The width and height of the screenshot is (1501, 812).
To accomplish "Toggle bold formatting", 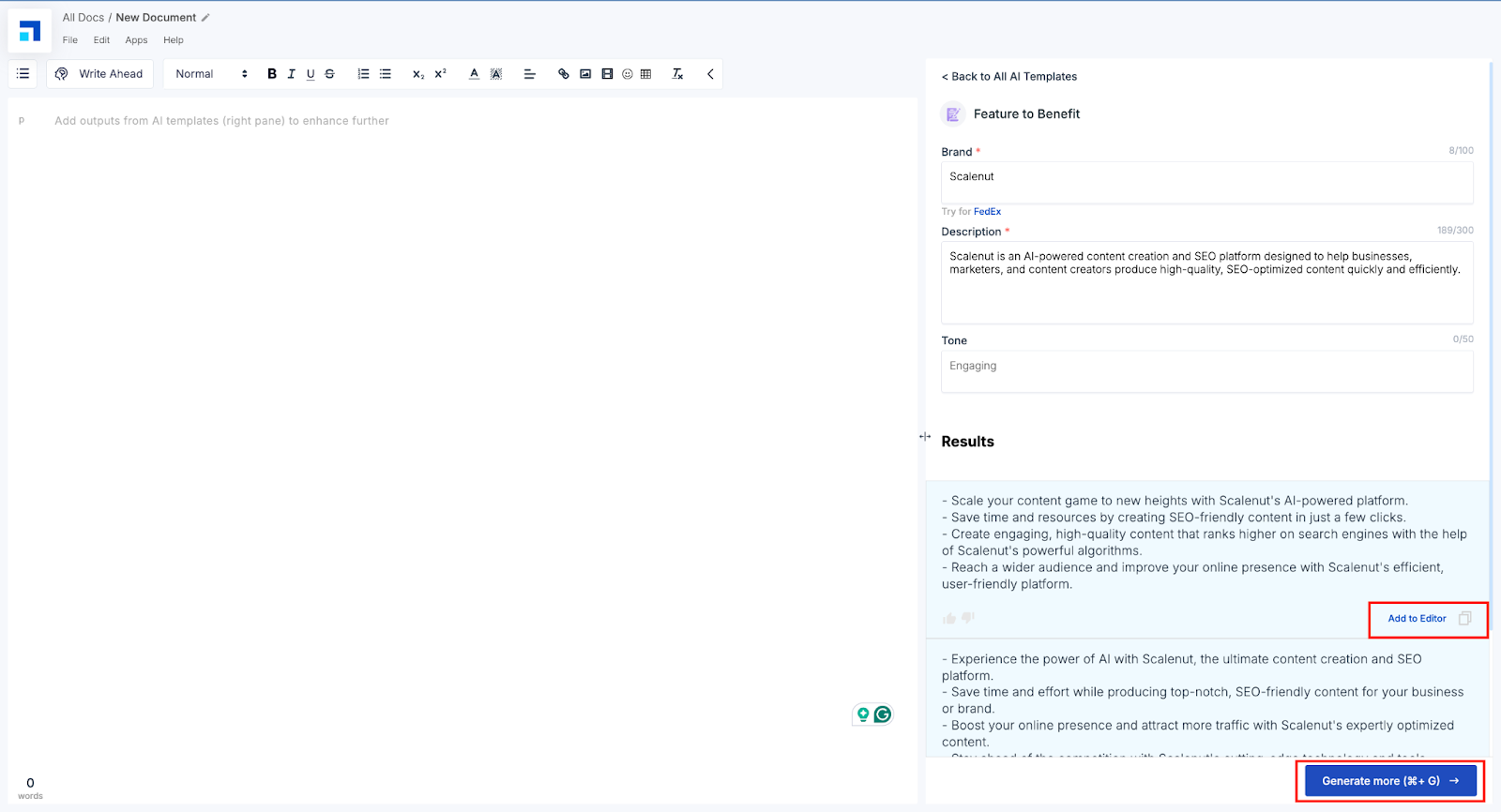I will tap(272, 74).
